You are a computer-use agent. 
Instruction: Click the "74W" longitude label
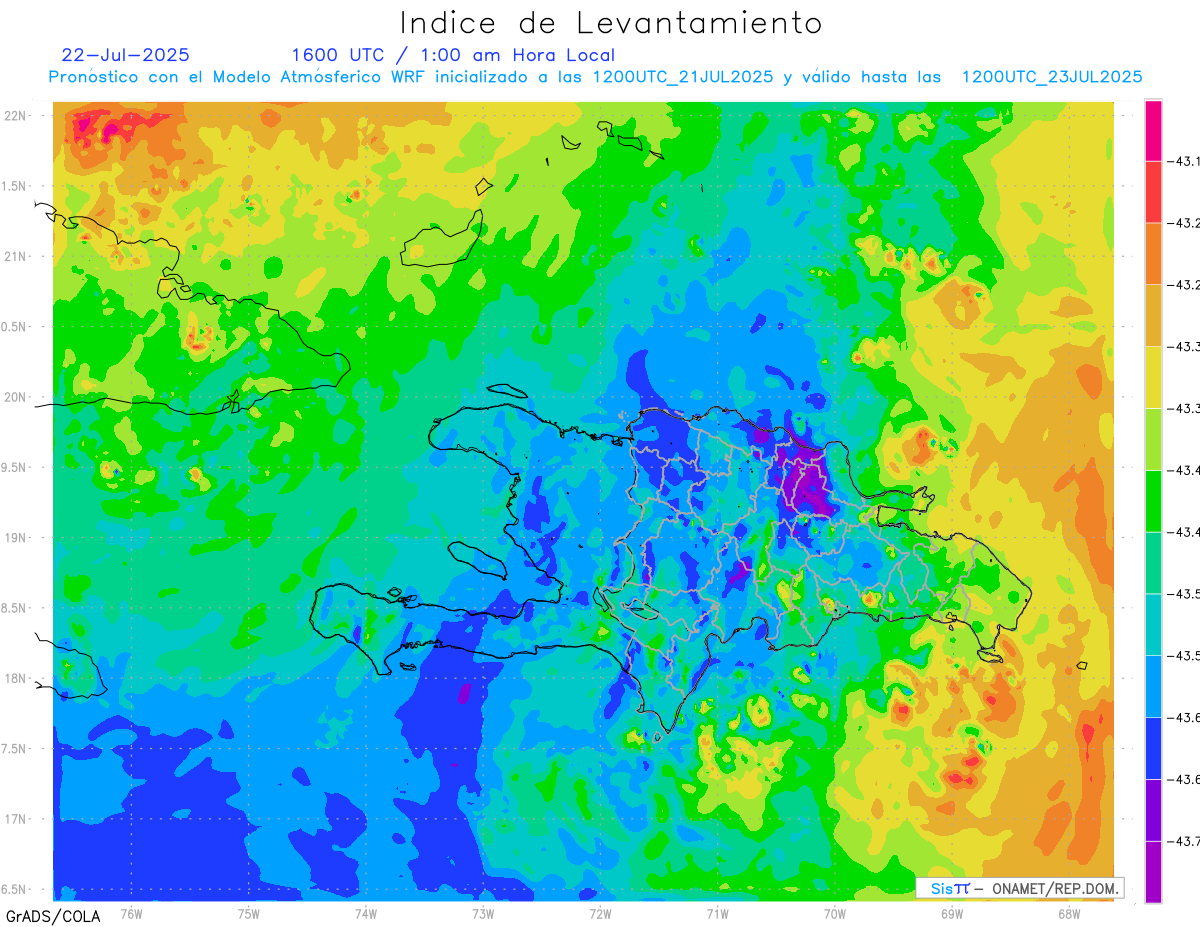coord(366,912)
